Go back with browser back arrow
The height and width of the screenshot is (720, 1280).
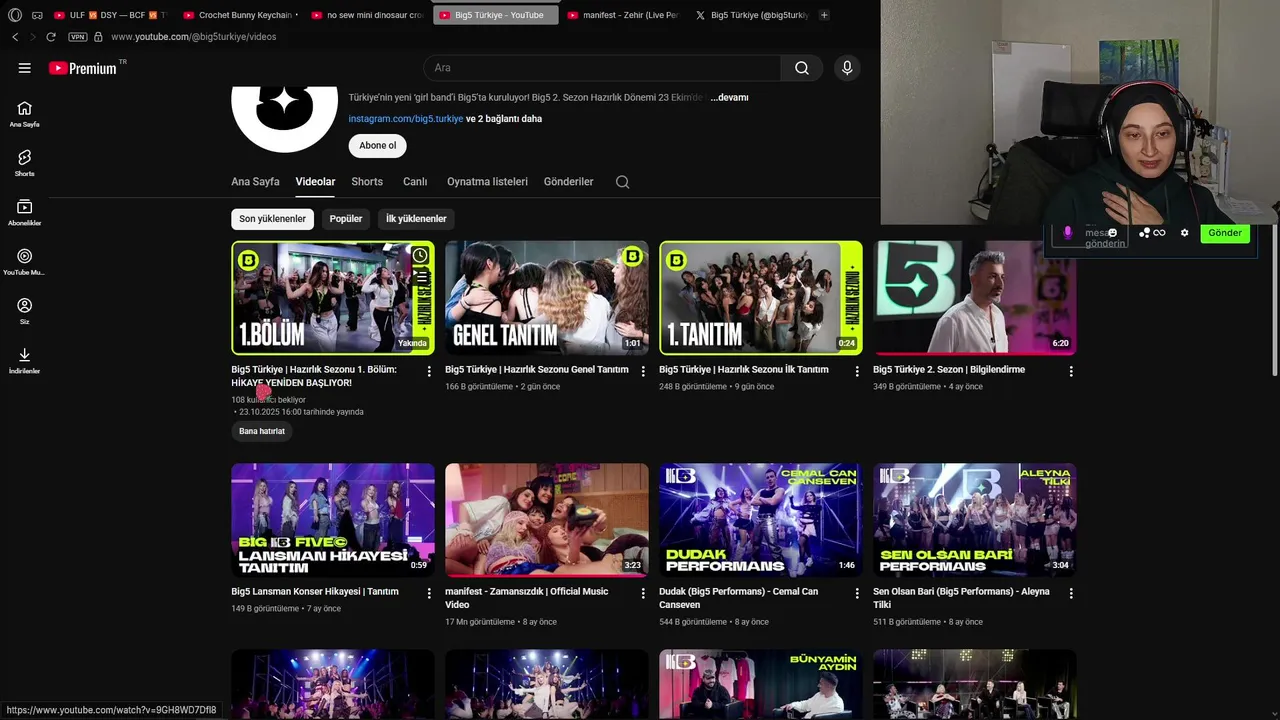(15, 37)
